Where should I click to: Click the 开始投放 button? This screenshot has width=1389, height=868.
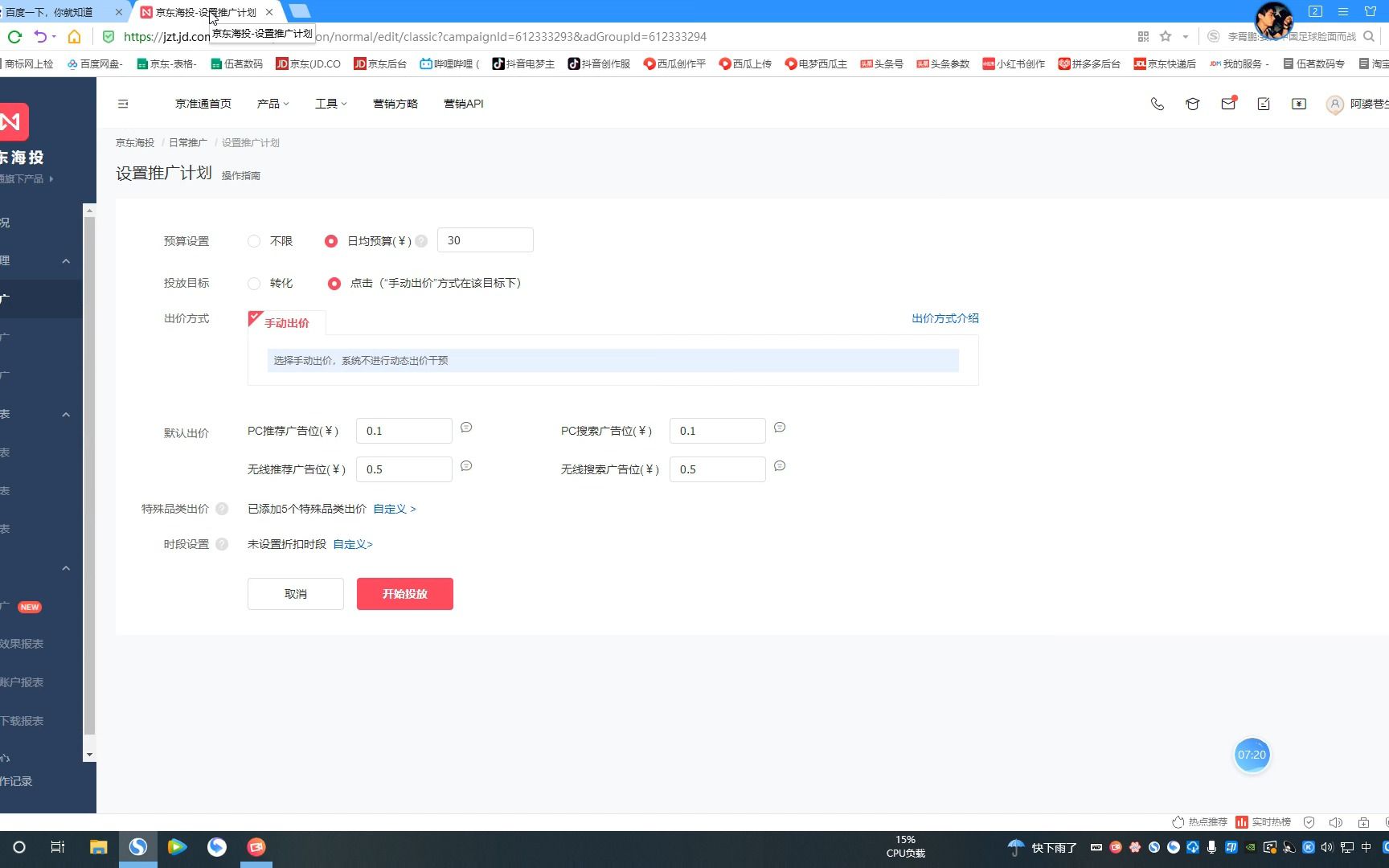pyautogui.click(x=405, y=594)
